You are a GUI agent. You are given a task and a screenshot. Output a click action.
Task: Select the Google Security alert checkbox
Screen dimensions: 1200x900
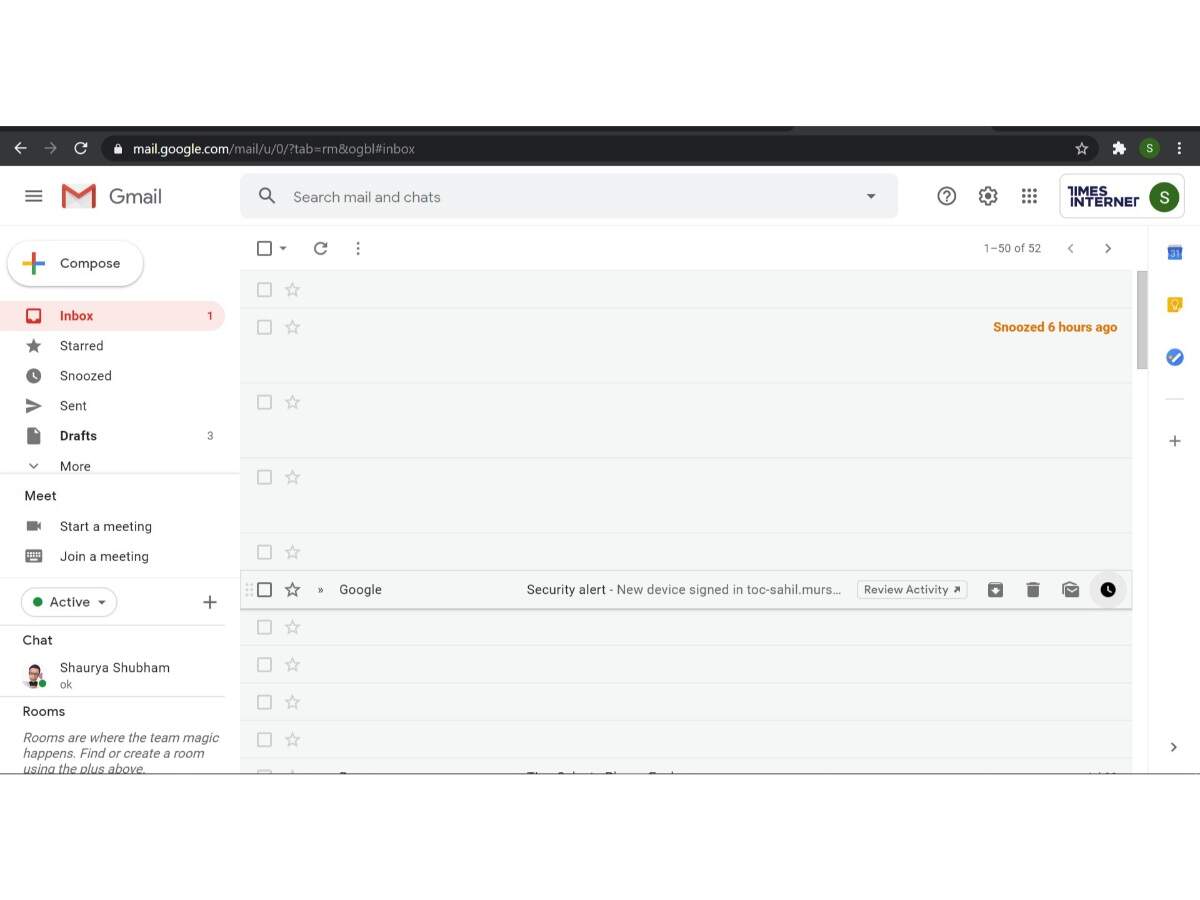(264, 590)
